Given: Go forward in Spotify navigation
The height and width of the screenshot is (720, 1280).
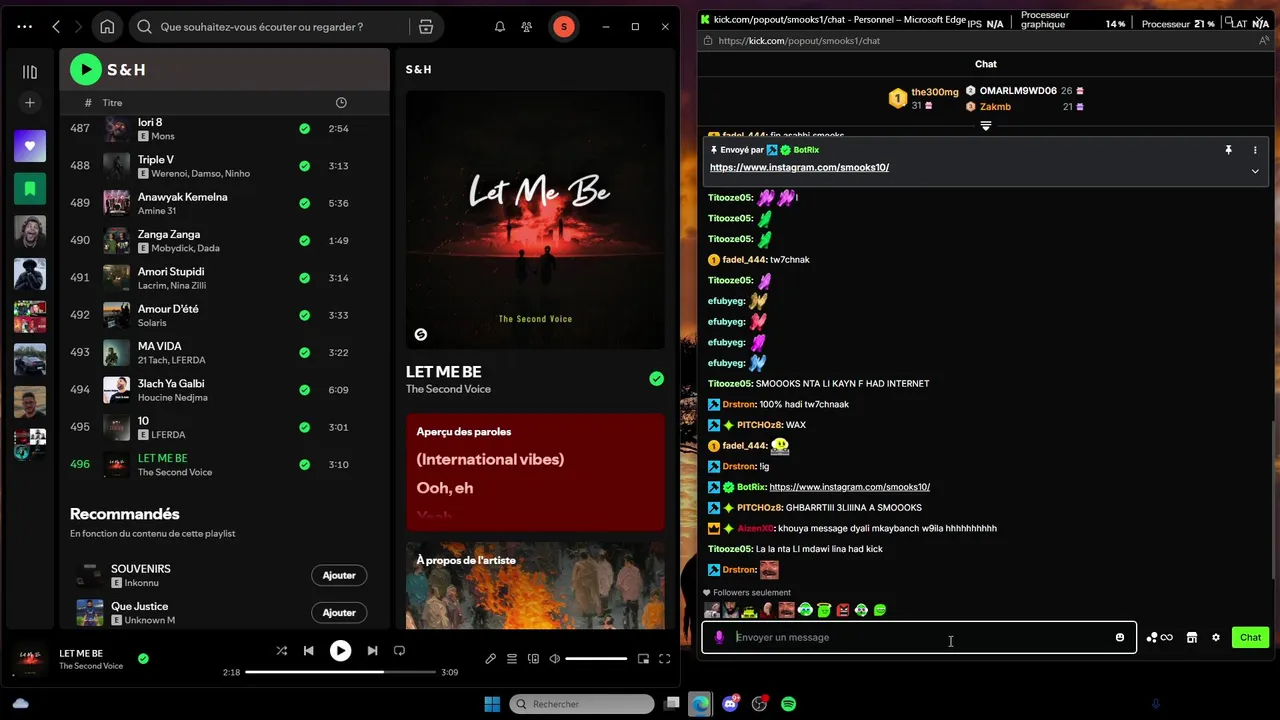Looking at the screenshot, I should click(78, 27).
